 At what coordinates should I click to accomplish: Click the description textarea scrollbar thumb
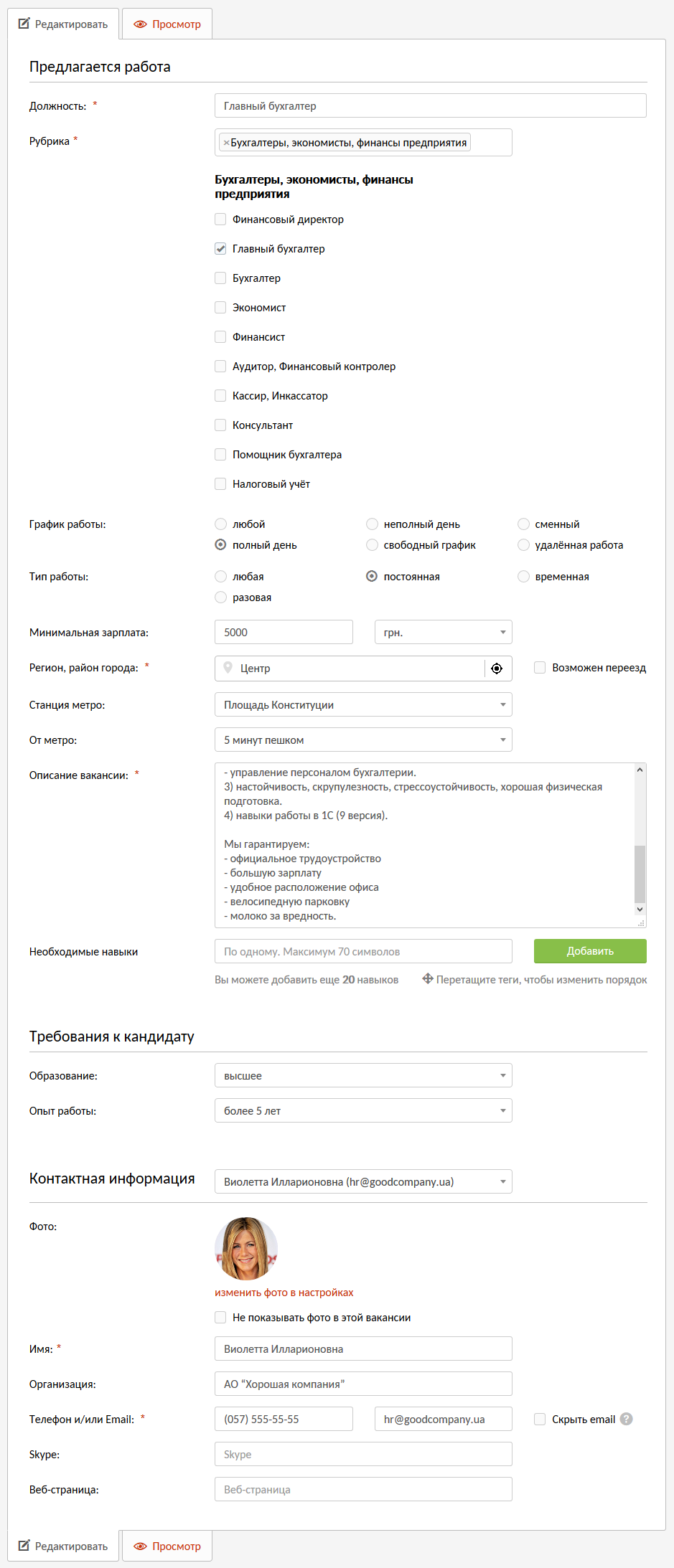pos(640,874)
